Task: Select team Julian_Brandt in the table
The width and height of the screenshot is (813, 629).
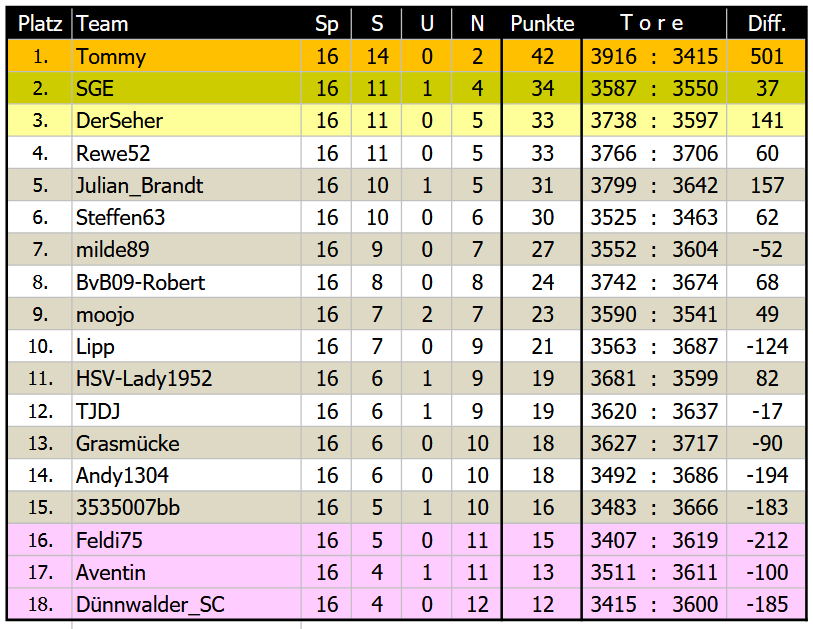Action: 139,186
